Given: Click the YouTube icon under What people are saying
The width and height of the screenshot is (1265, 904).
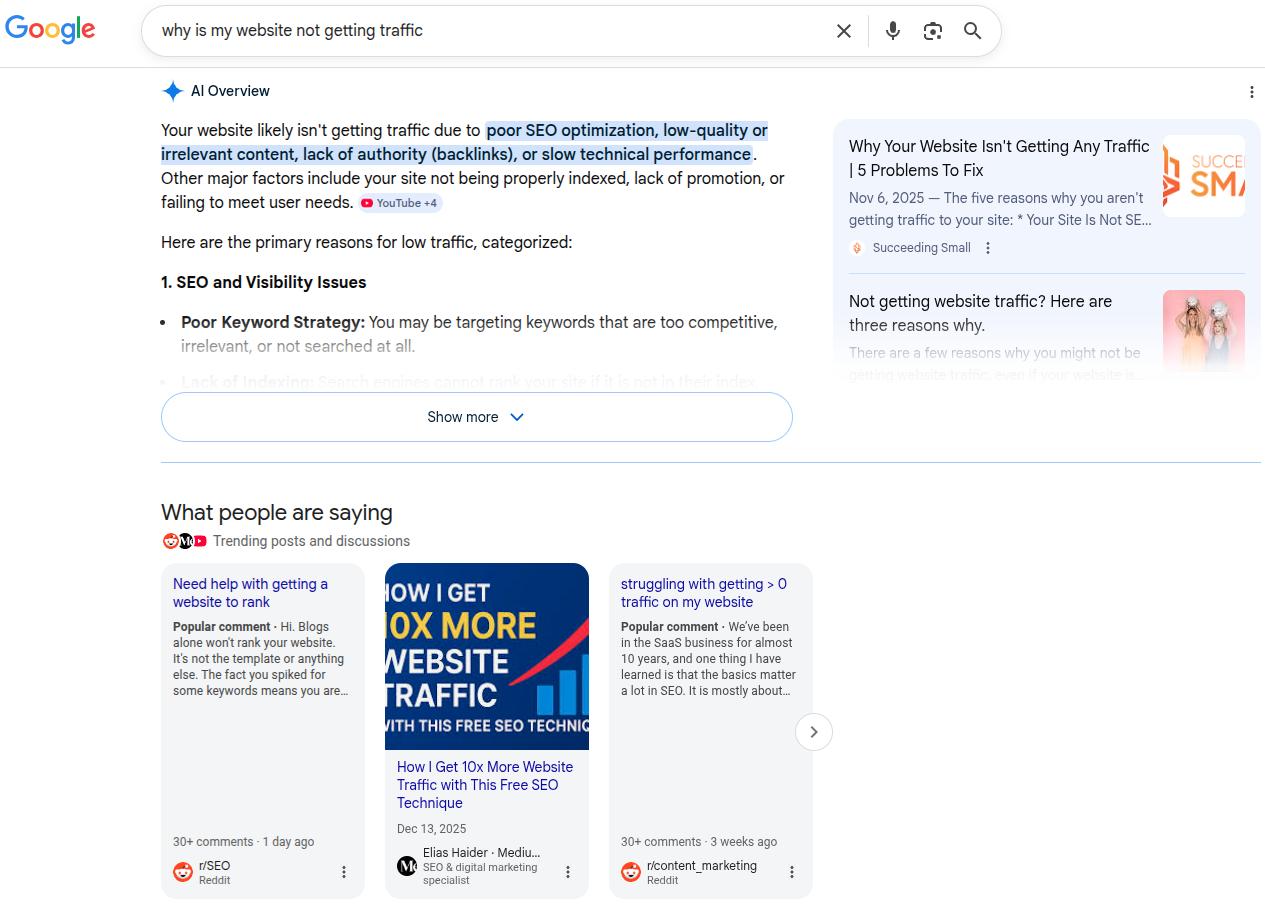Looking at the screenshot, I should coord(200,540).
